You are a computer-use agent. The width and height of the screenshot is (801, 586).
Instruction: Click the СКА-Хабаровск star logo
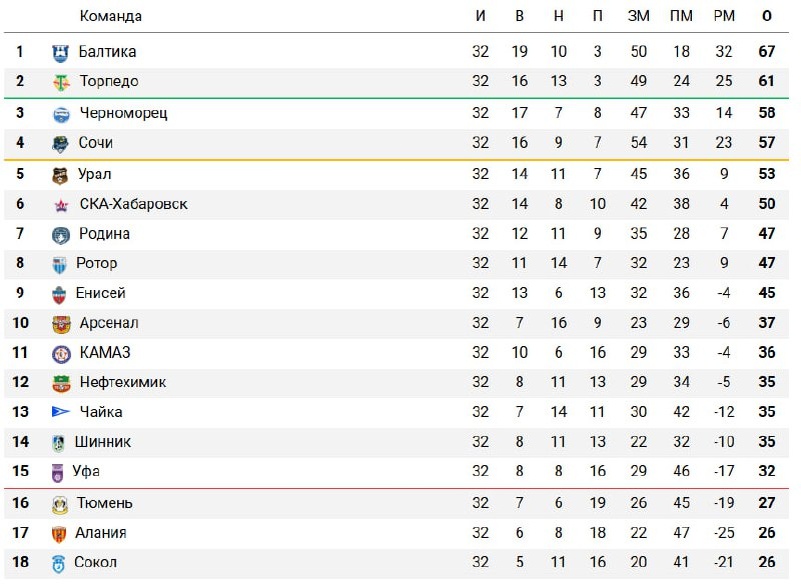(x=61, y=205)
